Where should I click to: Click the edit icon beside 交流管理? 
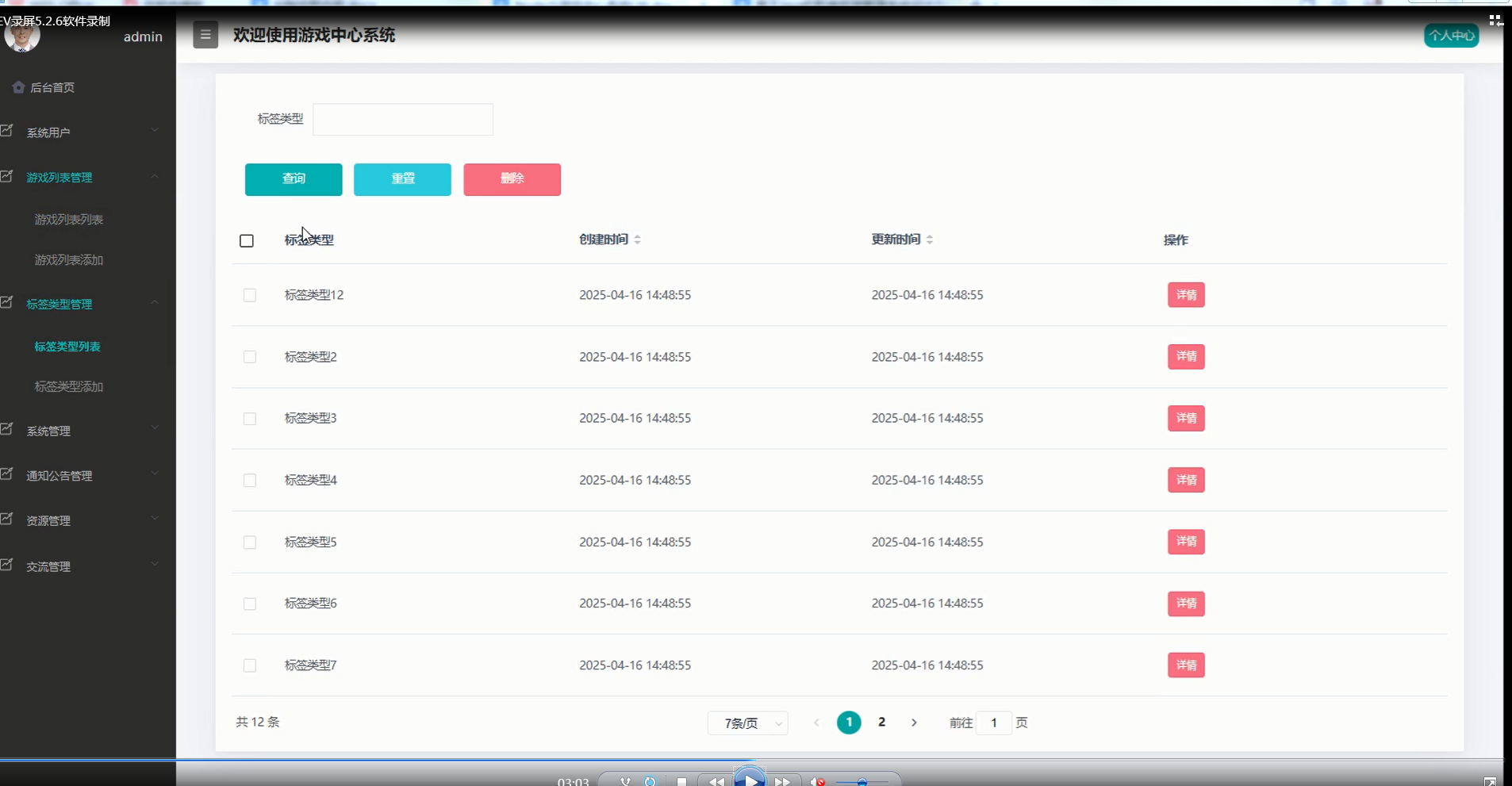[x=7, y=565]
